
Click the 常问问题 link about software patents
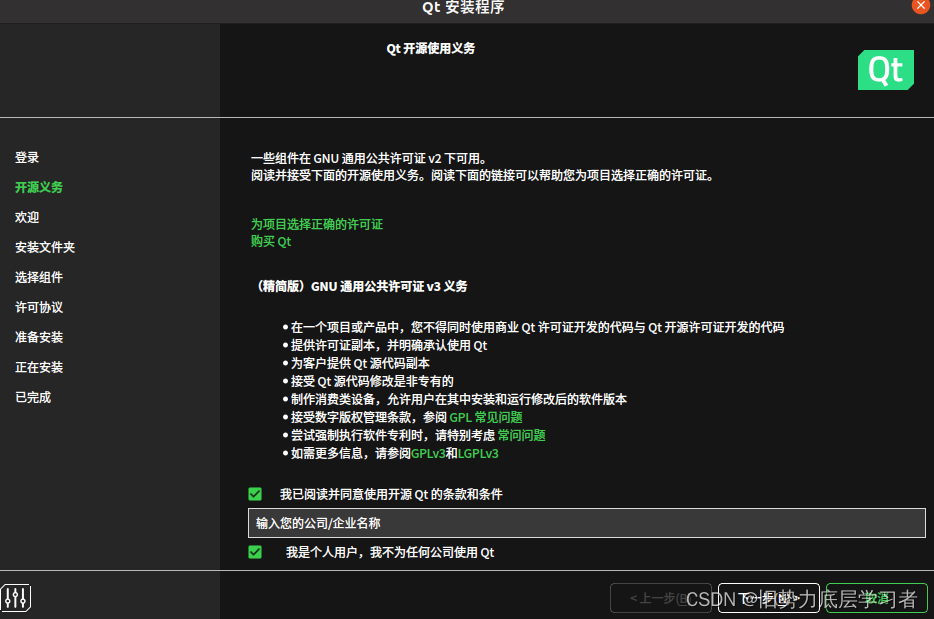pyautogui.click(x=522, y=436)
